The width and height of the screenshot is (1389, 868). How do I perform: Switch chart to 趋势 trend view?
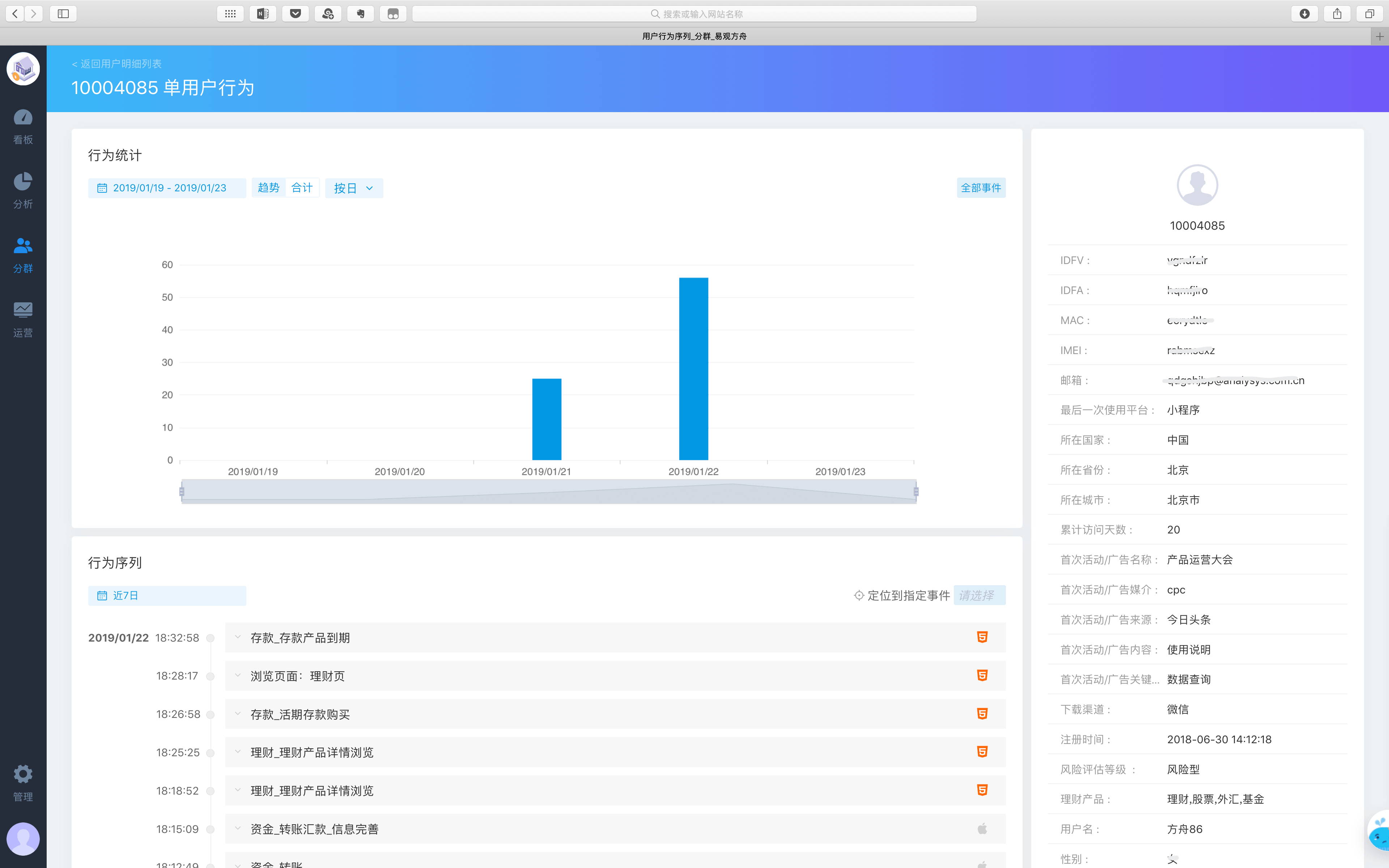(268, 188)
